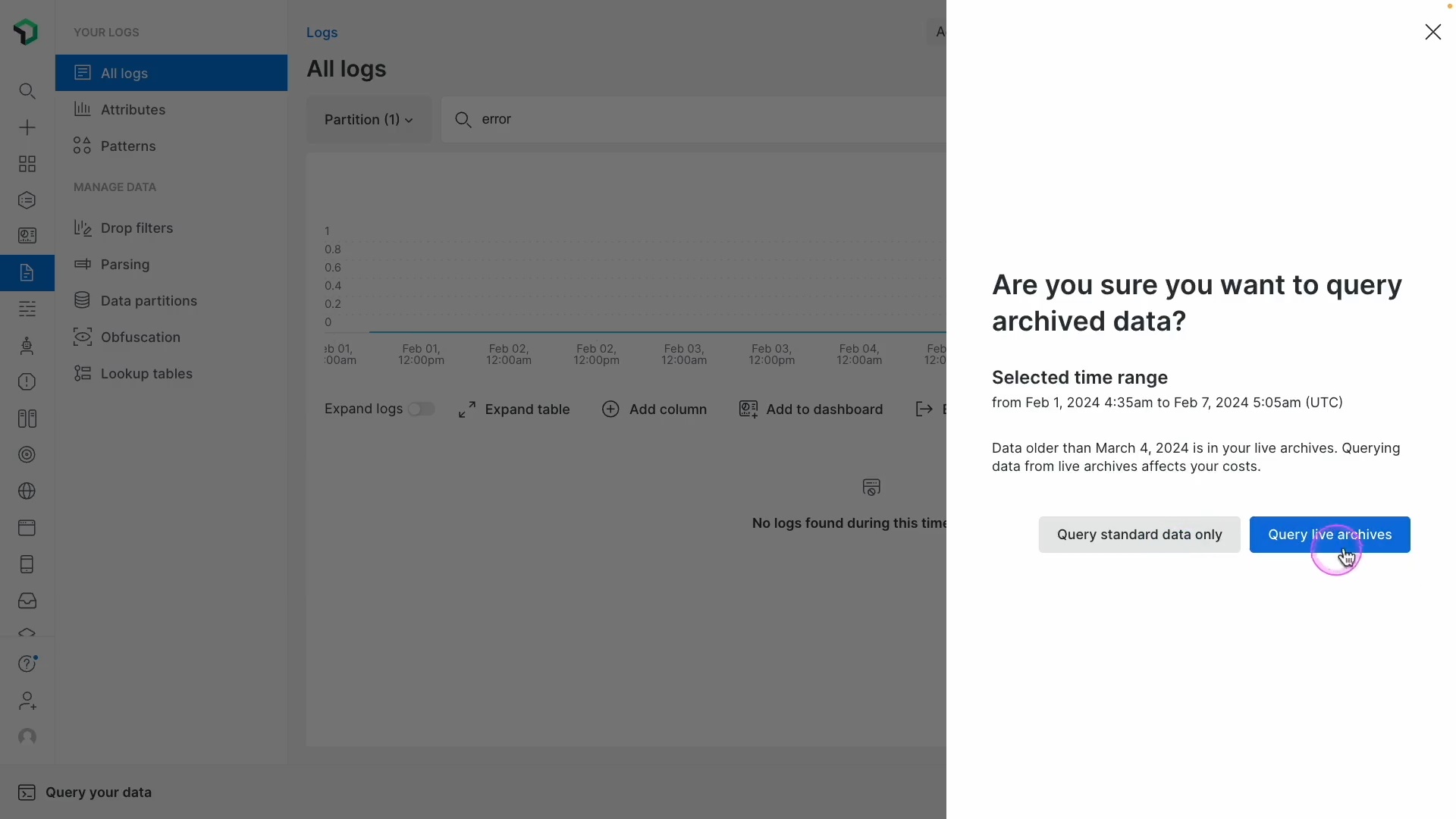Click the help question mark icon

27,664
